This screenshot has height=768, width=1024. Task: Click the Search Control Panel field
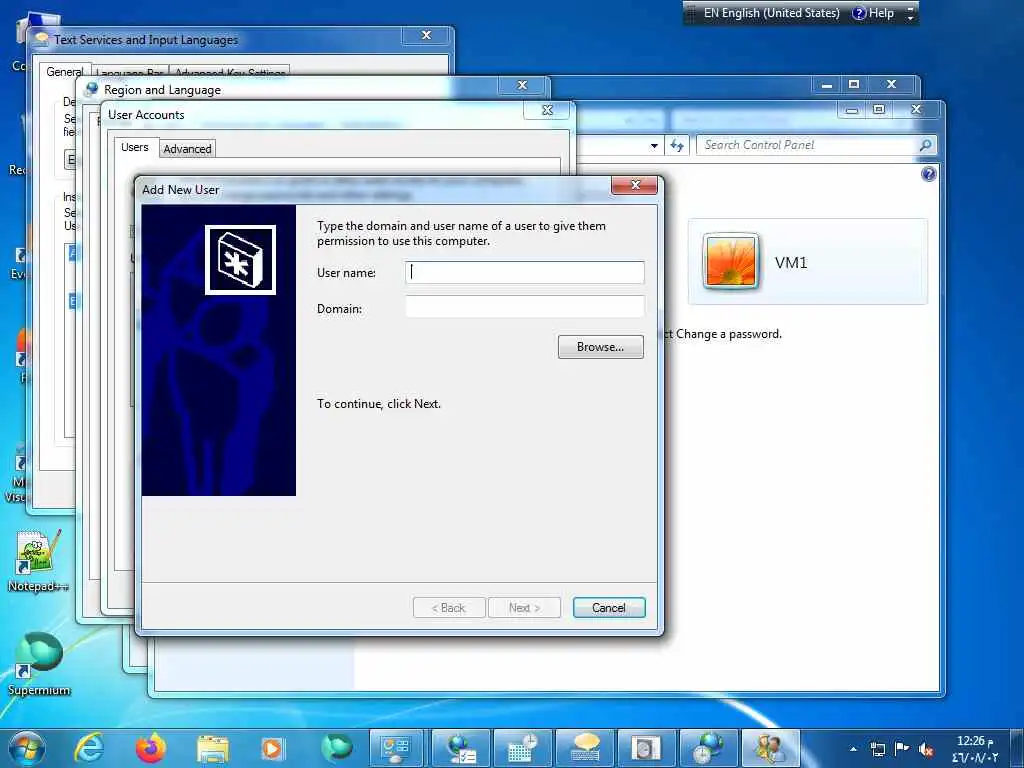point(807,145)
